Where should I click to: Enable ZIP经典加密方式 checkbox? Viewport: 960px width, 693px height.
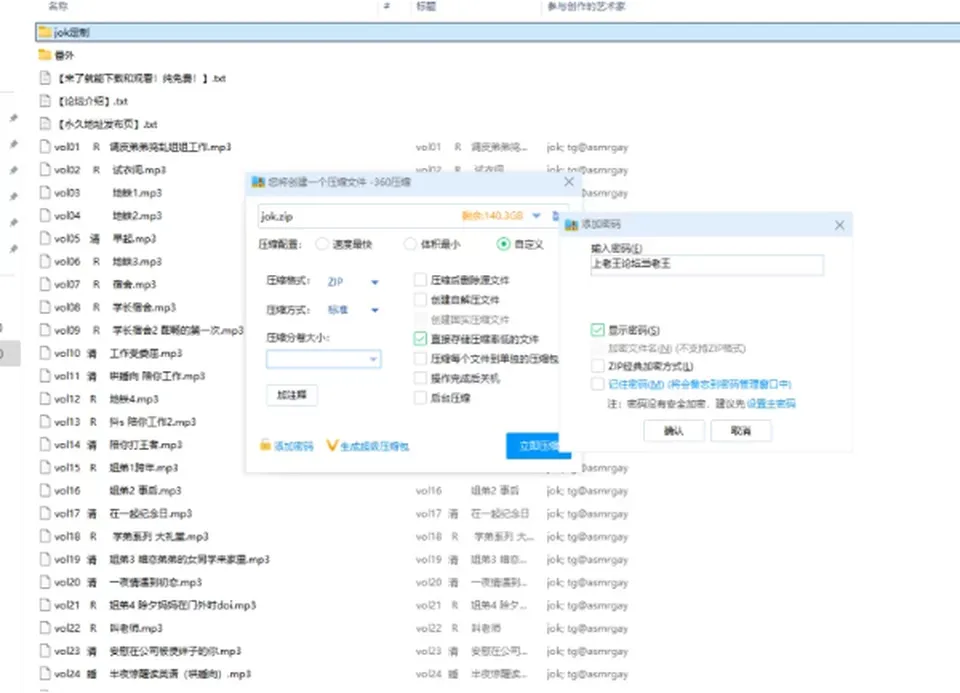[x=598, y=366]
